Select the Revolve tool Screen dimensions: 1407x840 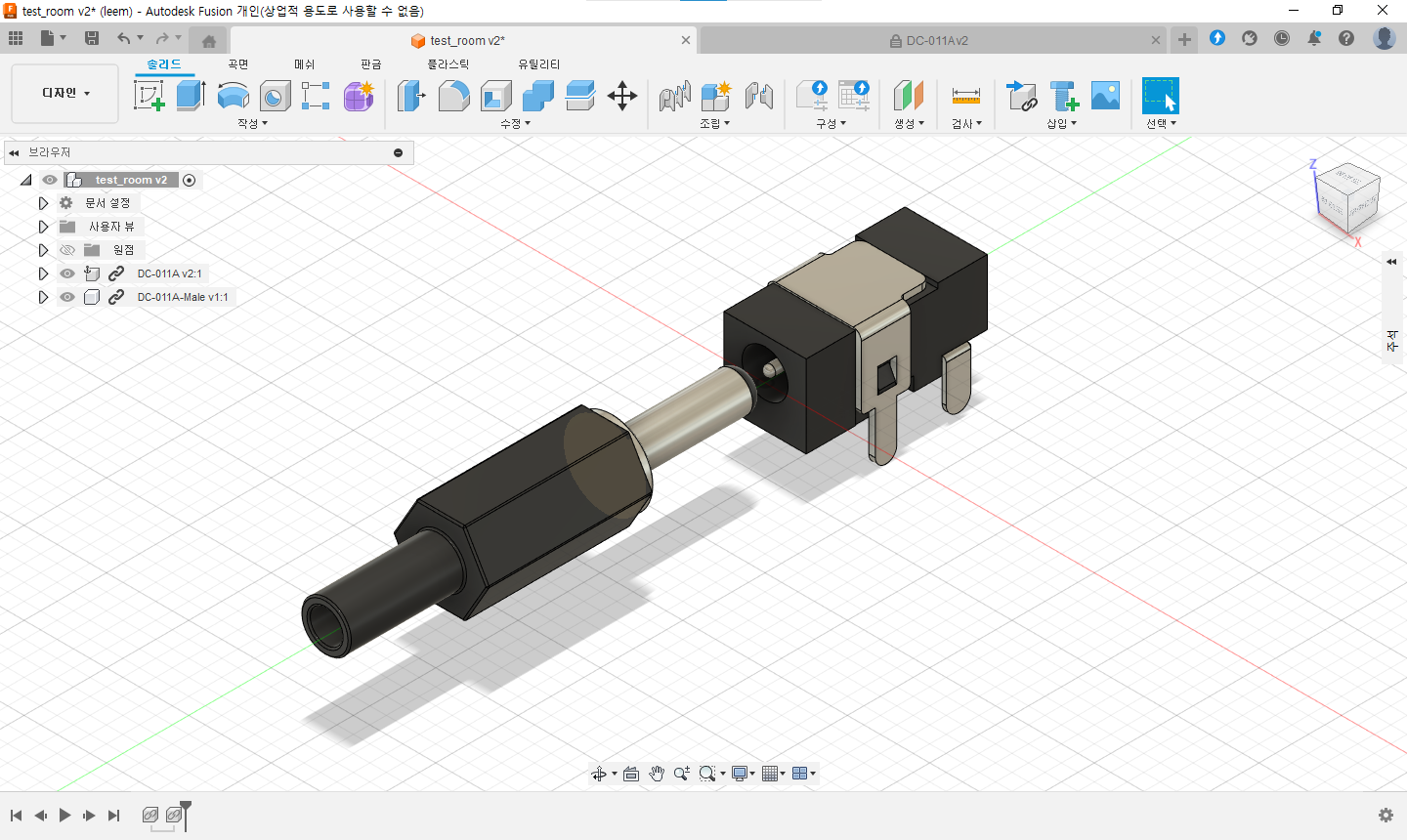[233, 96]
